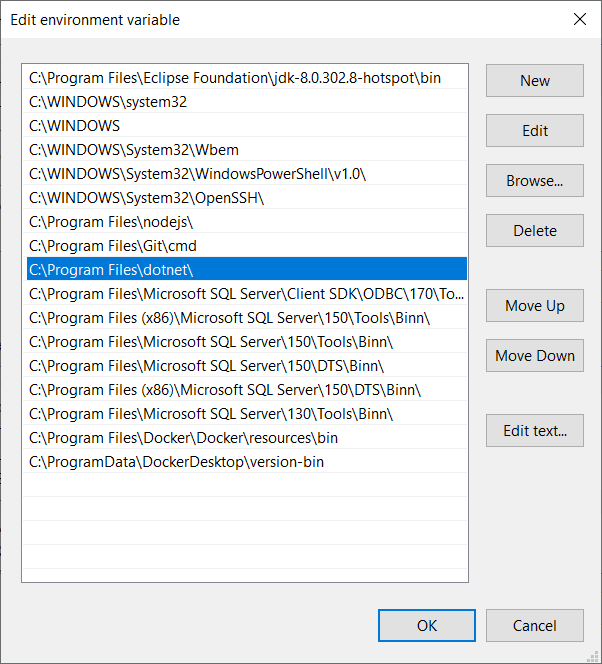Move the entry with Move Up

tap(535, 306)
